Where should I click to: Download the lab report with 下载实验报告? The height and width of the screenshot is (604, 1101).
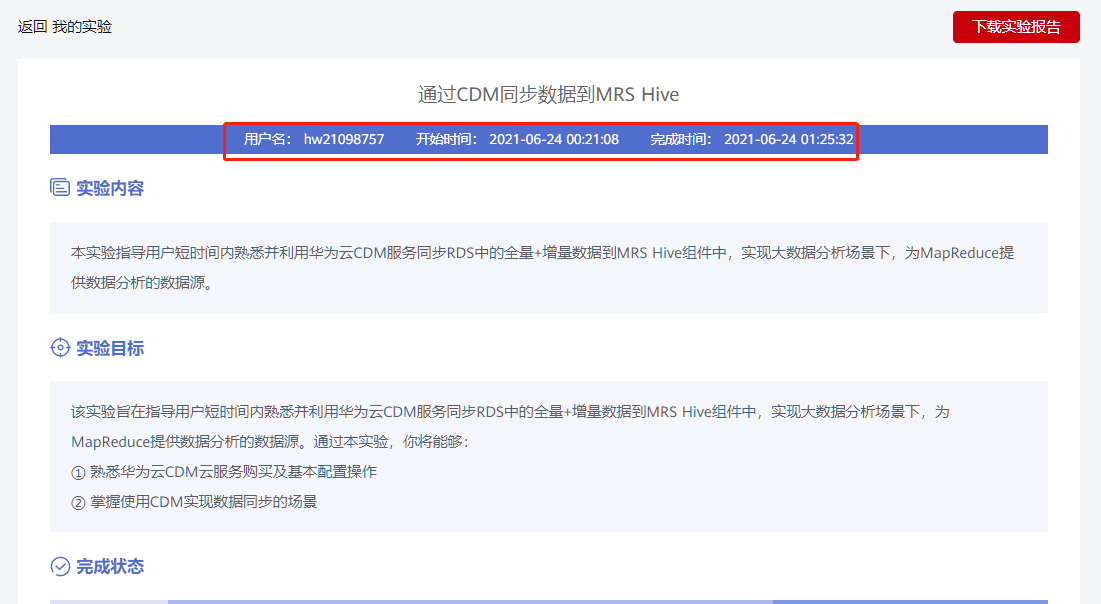pos(1015,27)
